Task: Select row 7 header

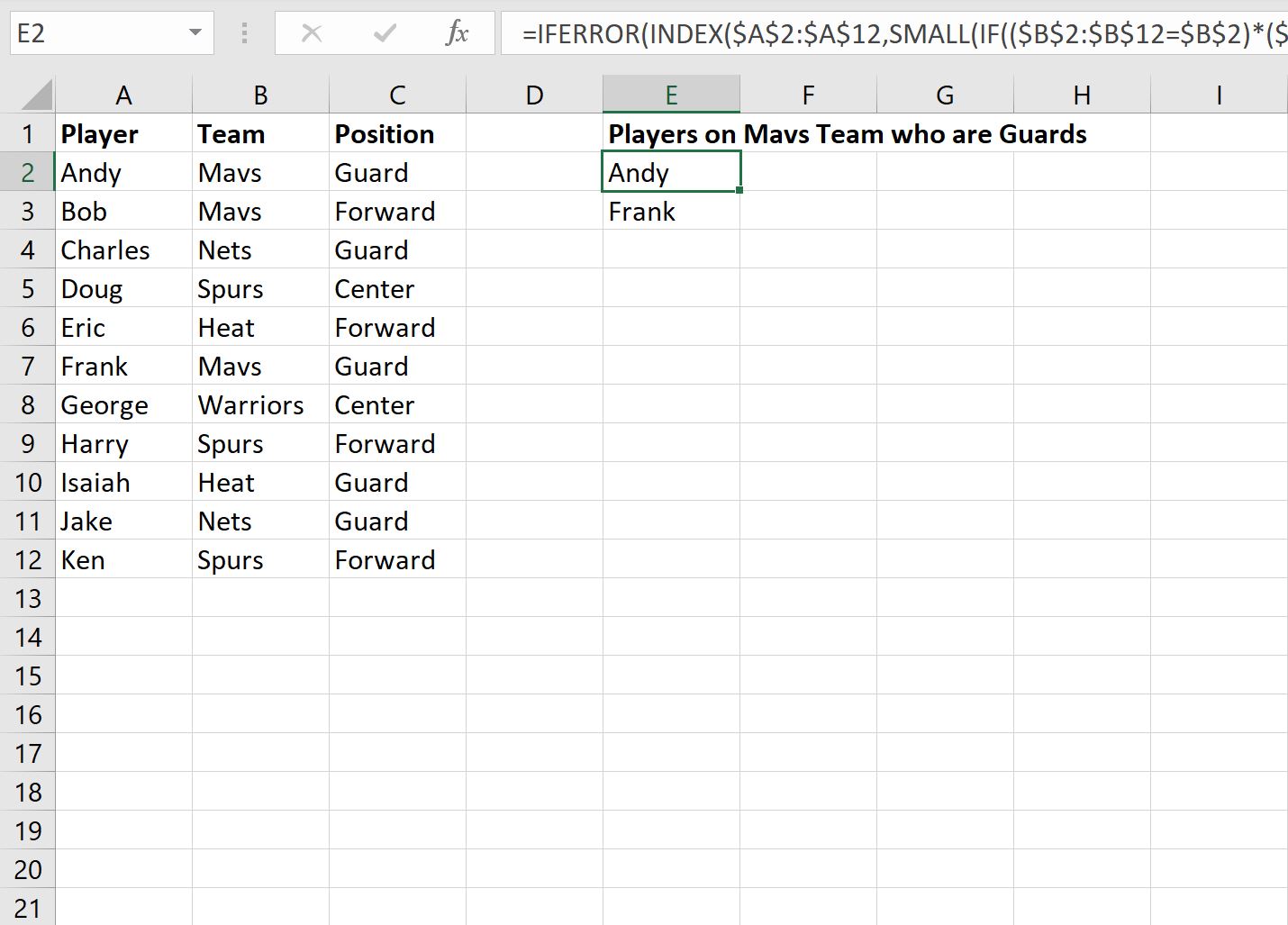Action: click(x=28, y=366)
